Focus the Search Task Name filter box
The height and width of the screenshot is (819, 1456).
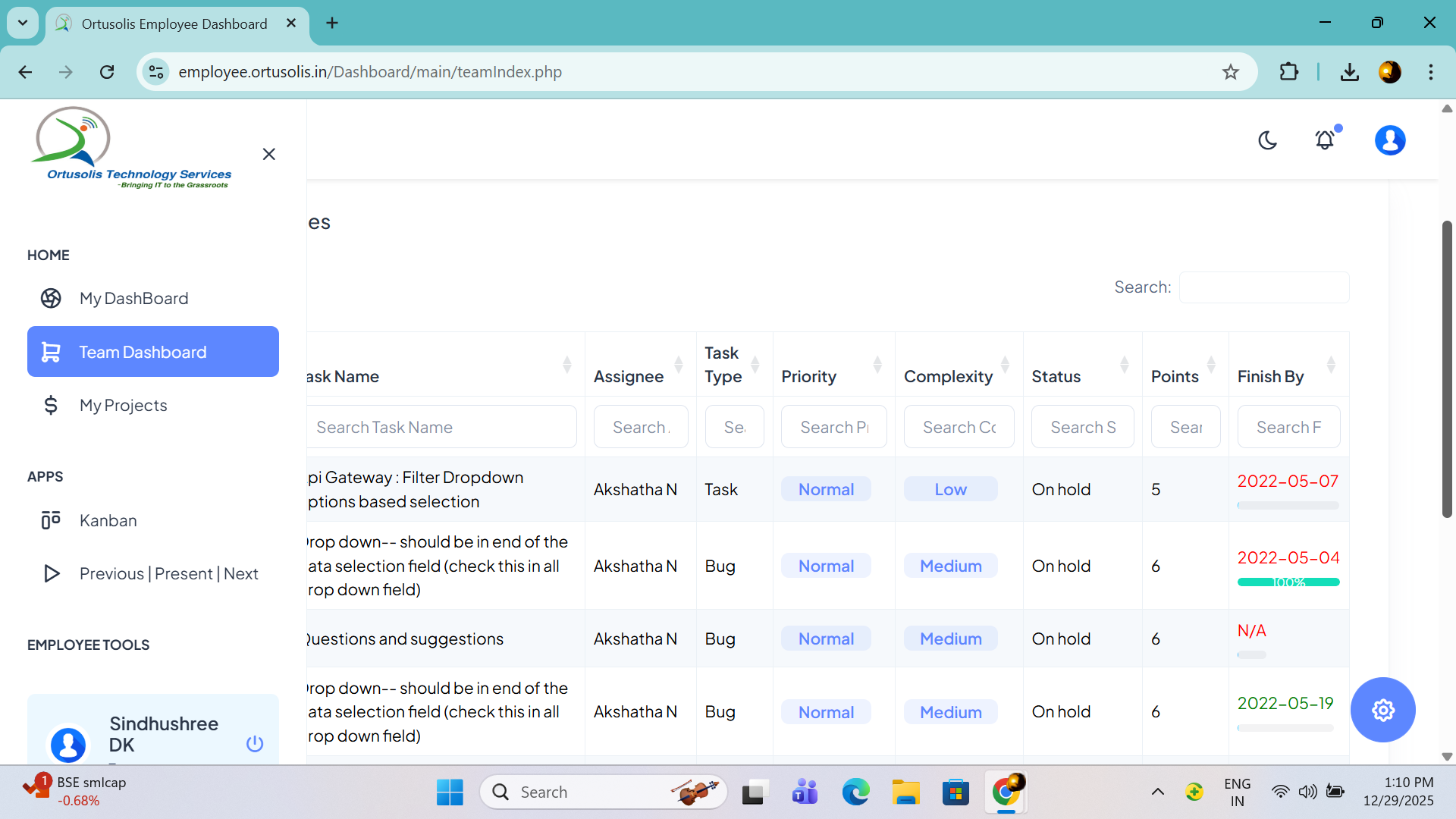[x=441, y=427]
